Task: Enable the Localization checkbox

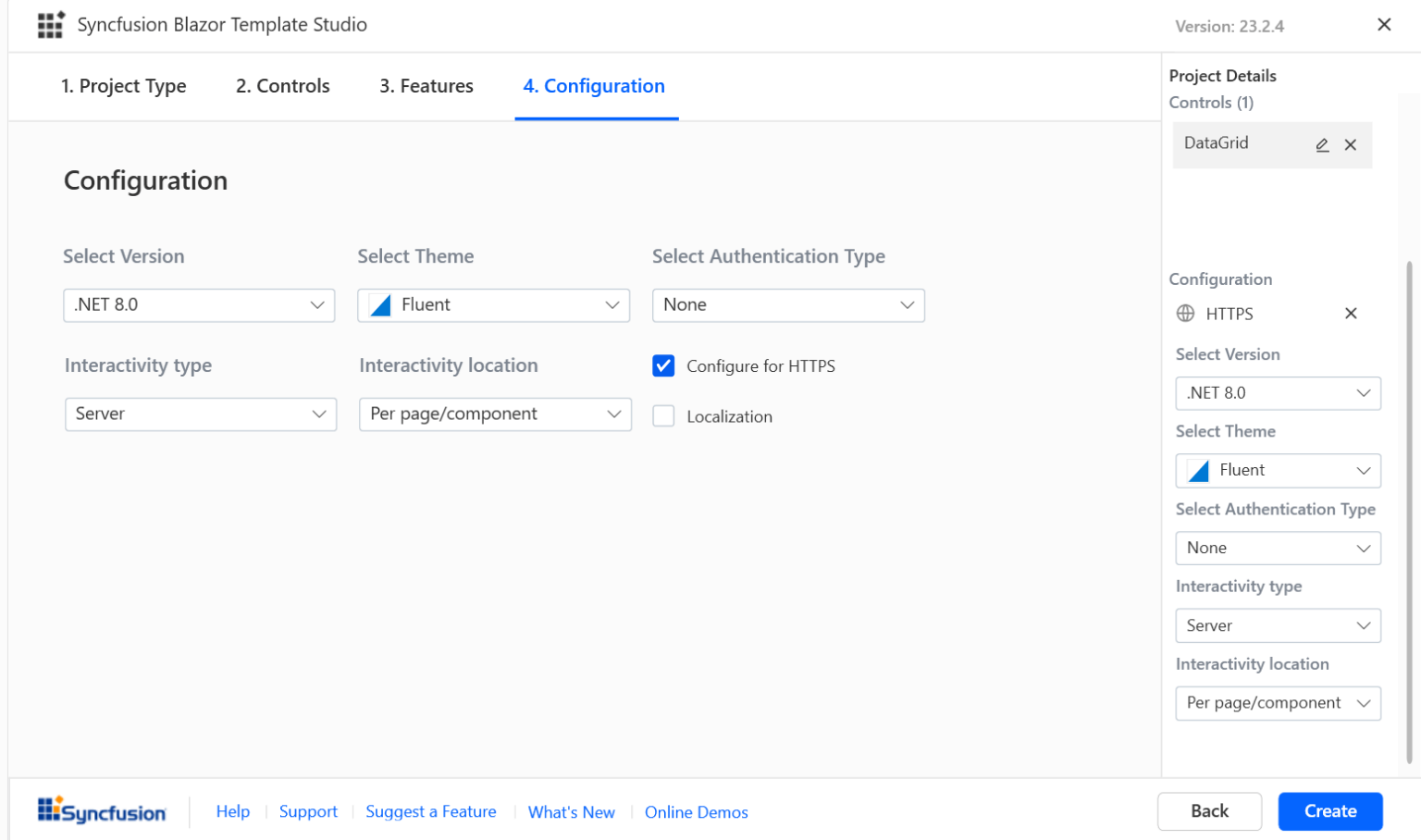Action: coord(663,415)
